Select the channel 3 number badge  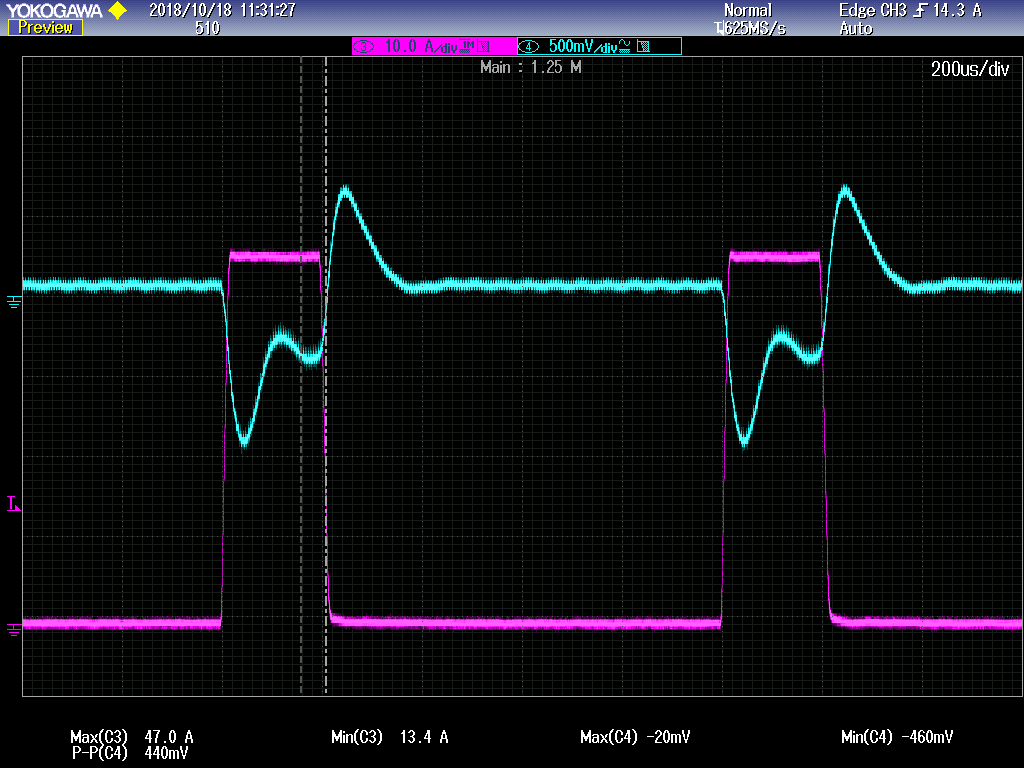[x=364, y=46]
